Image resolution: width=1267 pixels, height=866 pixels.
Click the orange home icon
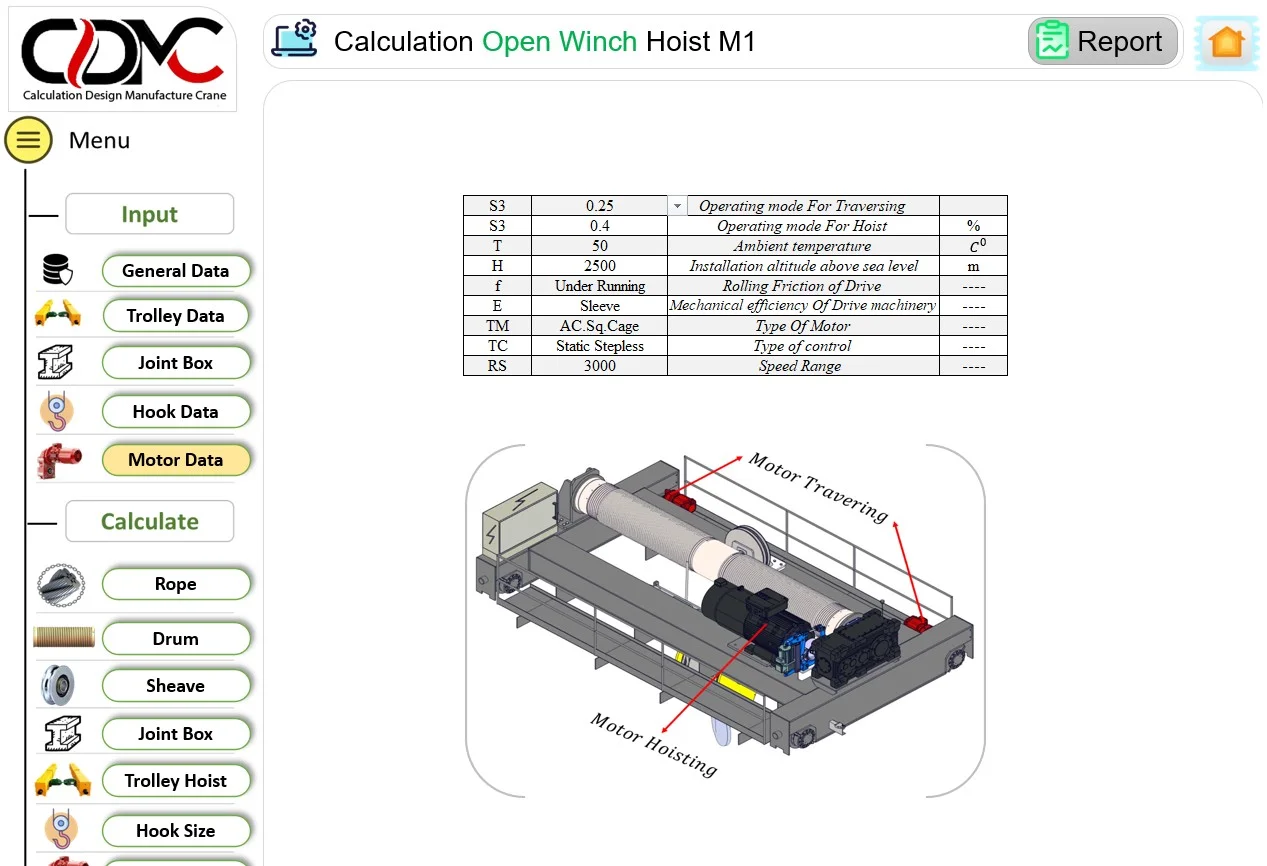[1226, 42]
